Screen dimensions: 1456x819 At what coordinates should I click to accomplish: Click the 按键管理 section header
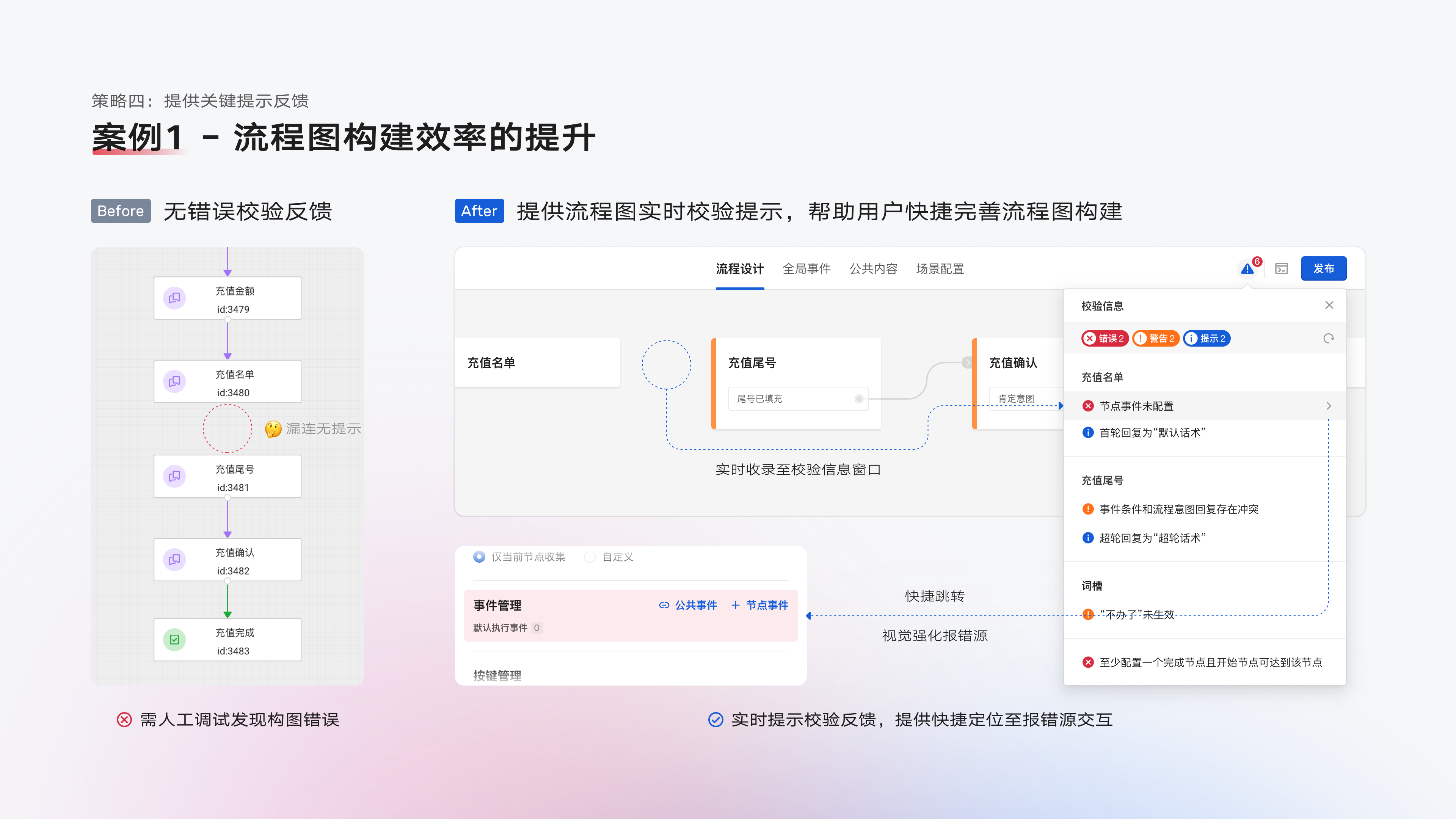click(x=497, y=675)
